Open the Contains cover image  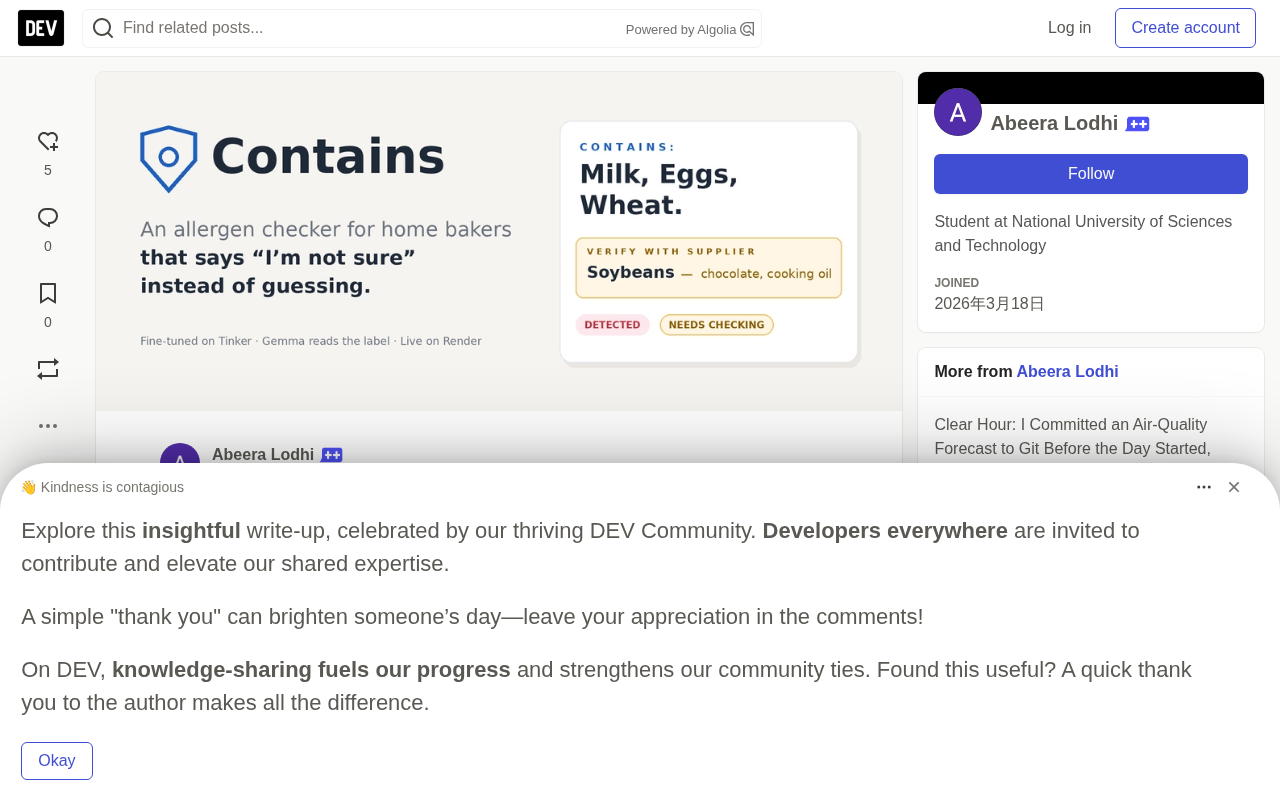pos(499,241)
